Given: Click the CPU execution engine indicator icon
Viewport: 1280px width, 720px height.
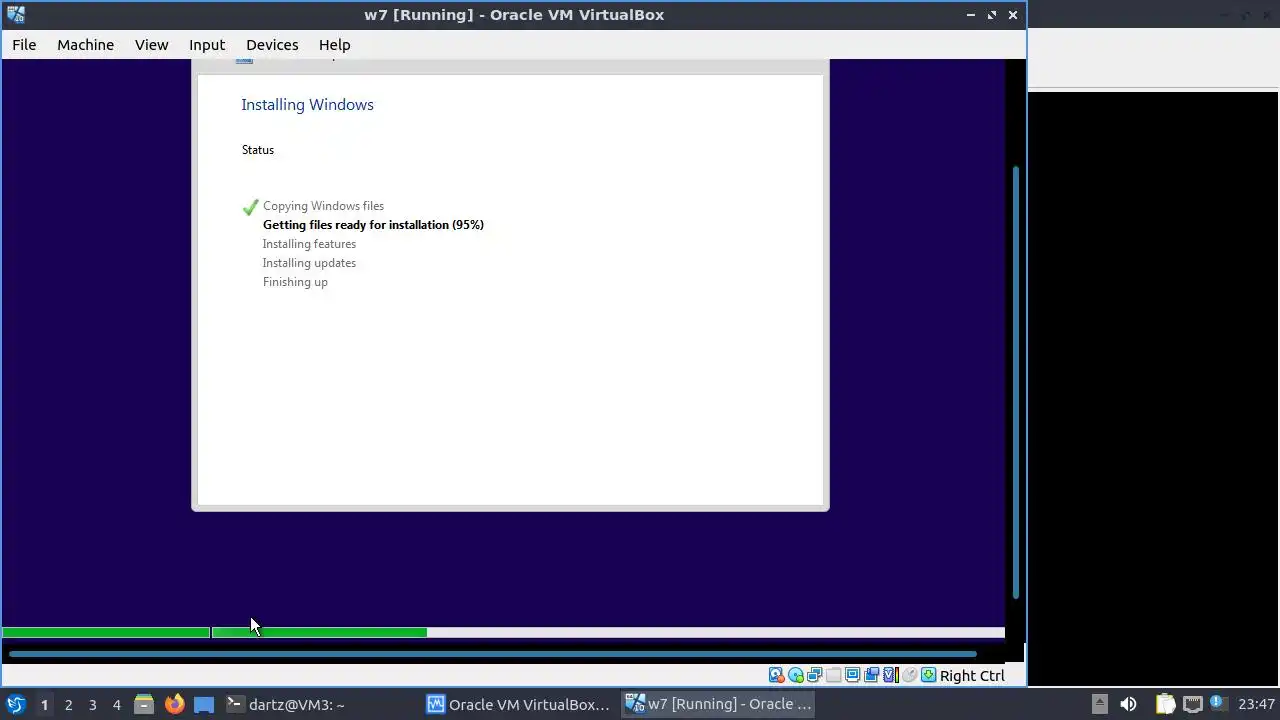Looking at the screenshot, I should point(891,675).
